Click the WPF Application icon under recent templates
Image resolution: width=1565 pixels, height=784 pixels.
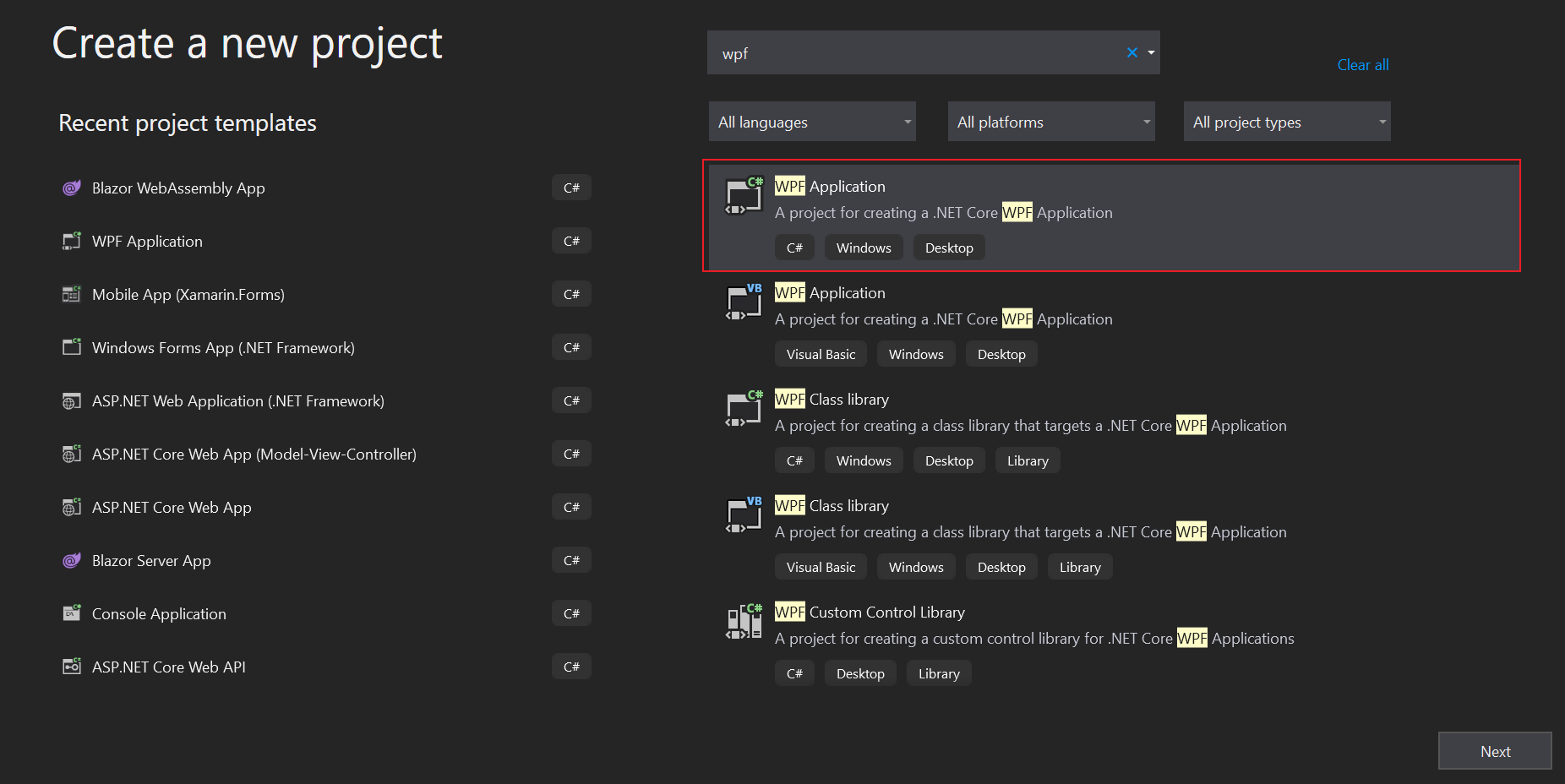tap(72, 241)
